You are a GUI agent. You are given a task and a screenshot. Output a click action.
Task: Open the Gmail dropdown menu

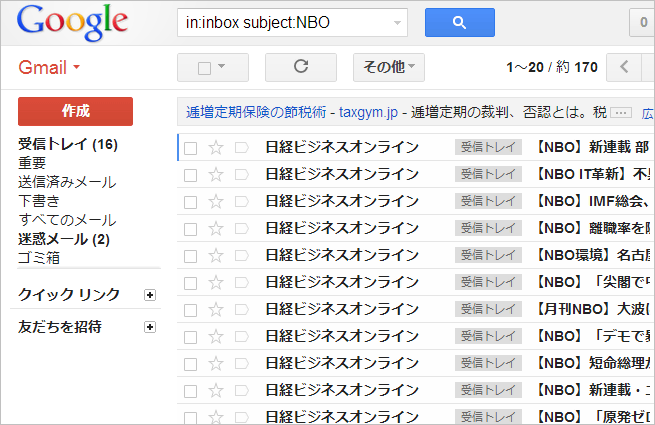point(49,67)
